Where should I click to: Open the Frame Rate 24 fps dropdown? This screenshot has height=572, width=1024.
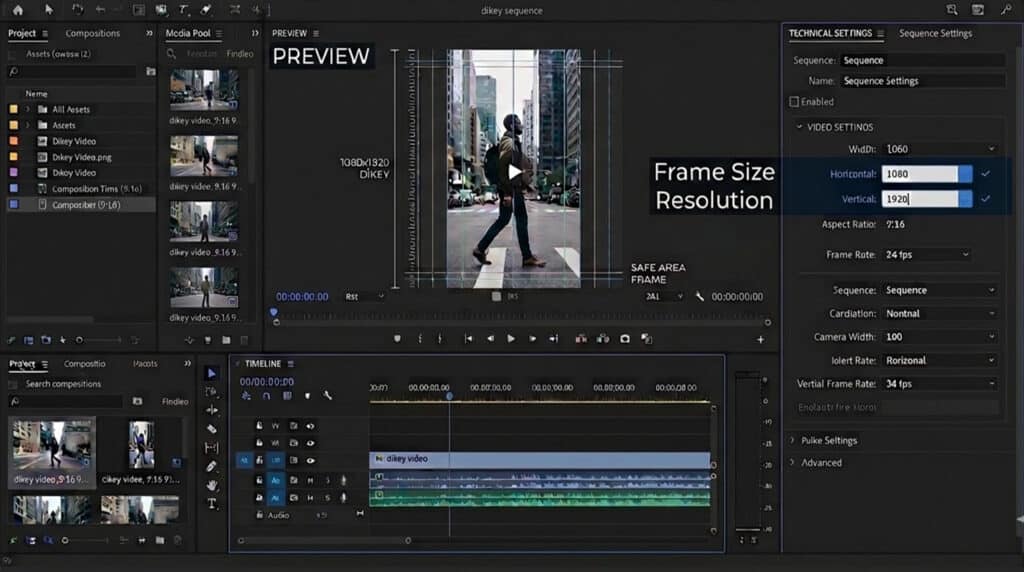[x=927, y=255]
